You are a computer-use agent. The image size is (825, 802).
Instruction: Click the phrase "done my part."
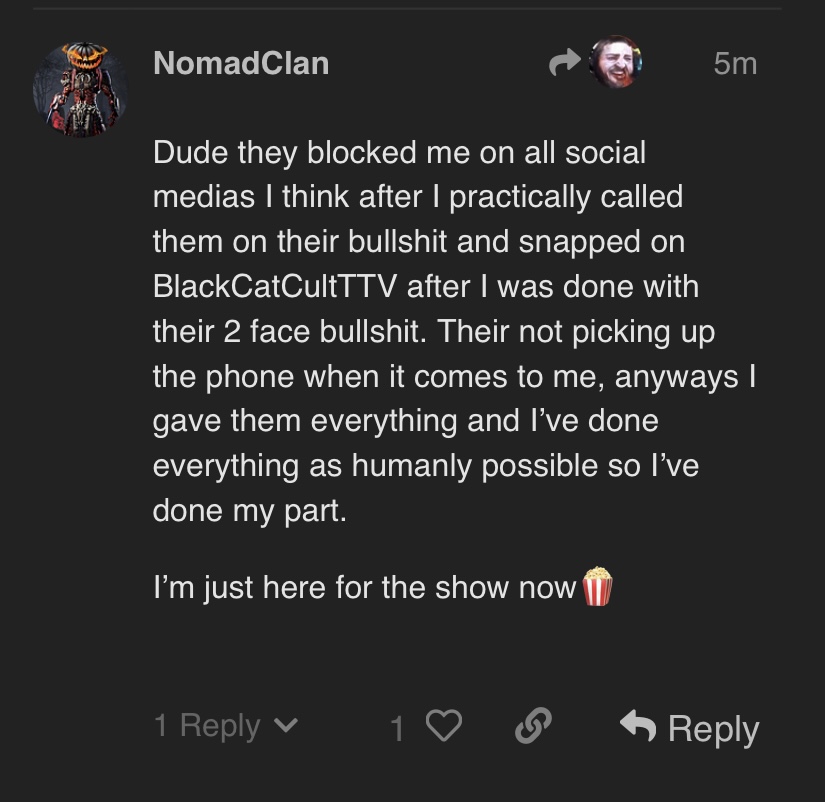(249, 511)
